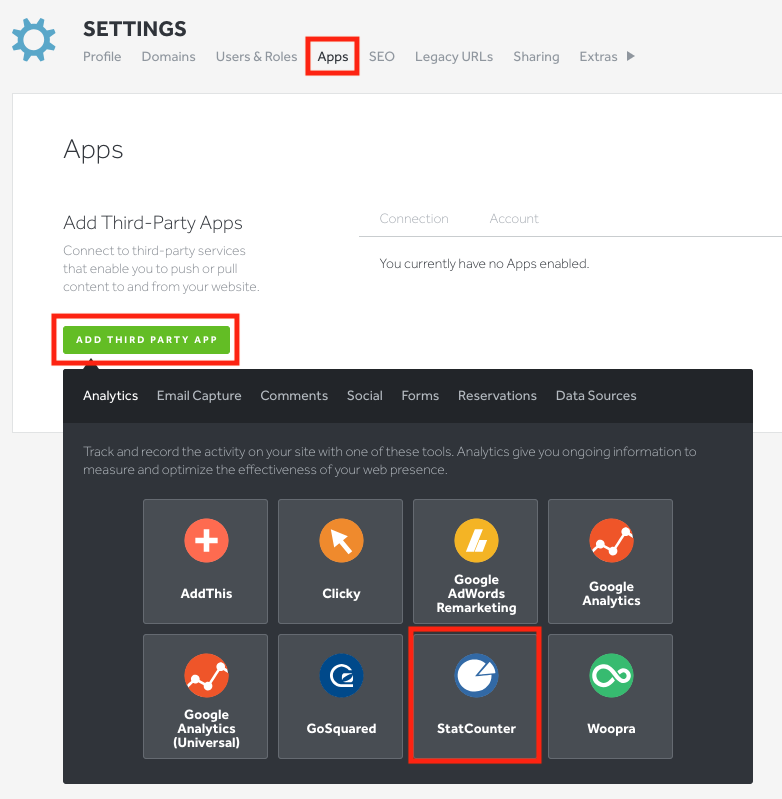Viewport: 782px width, 799px height.
Task: Go to Legacy URLs settings
Action: click(453, 57)
